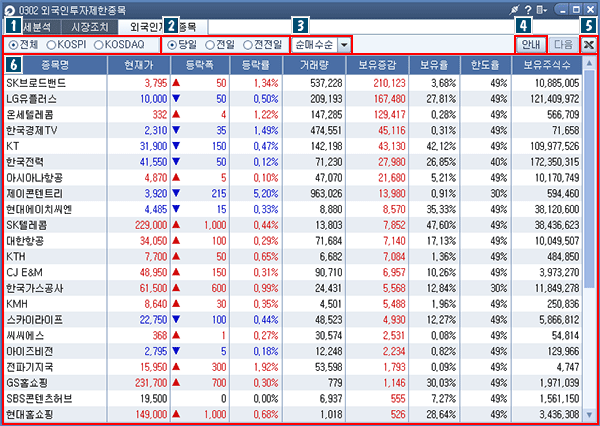
Task: Select the 전파기지국 stock name
Action: click(x=30, y=367)
